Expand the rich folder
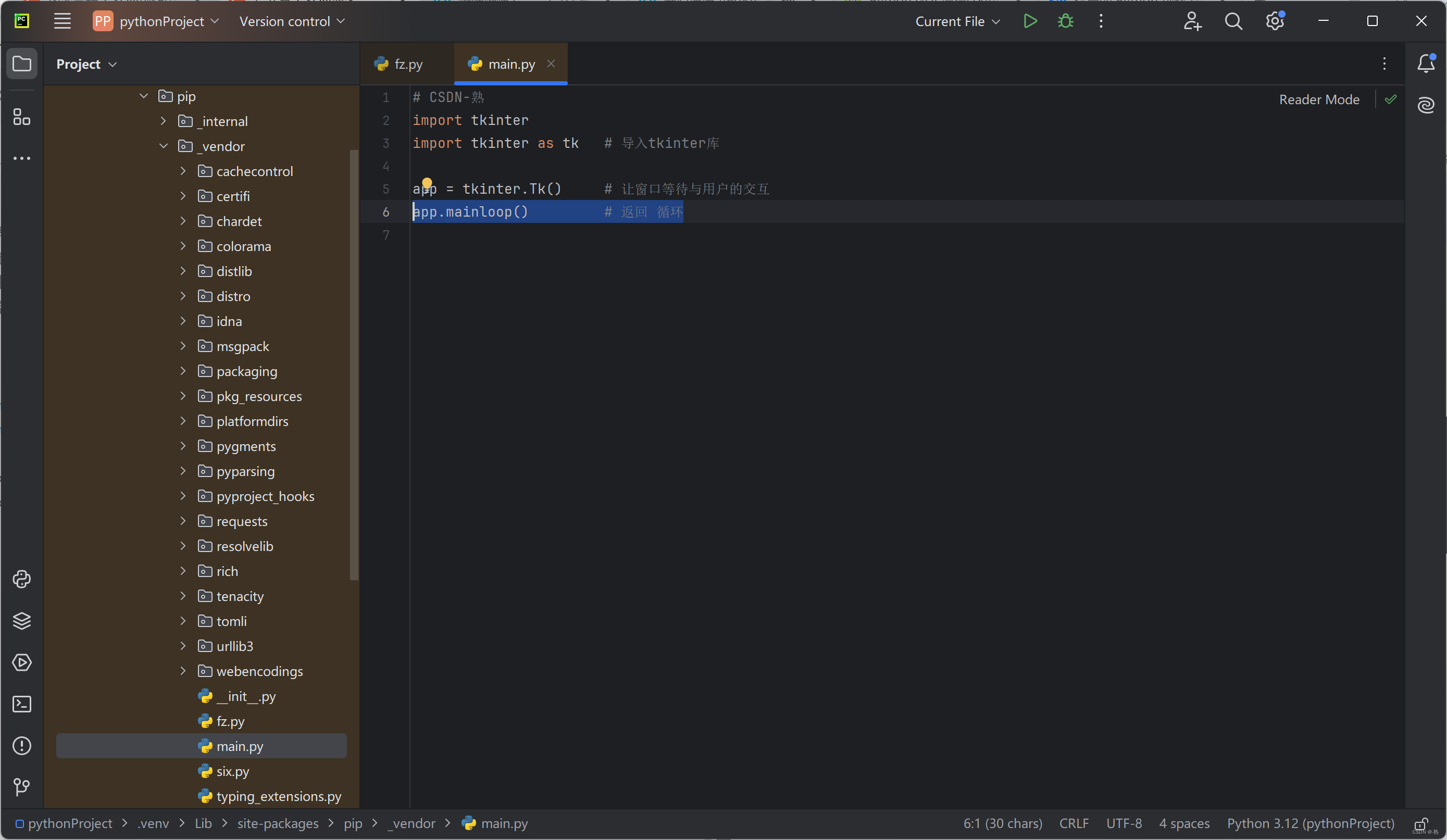This screenshot has width=1447, height=840. 183,571
